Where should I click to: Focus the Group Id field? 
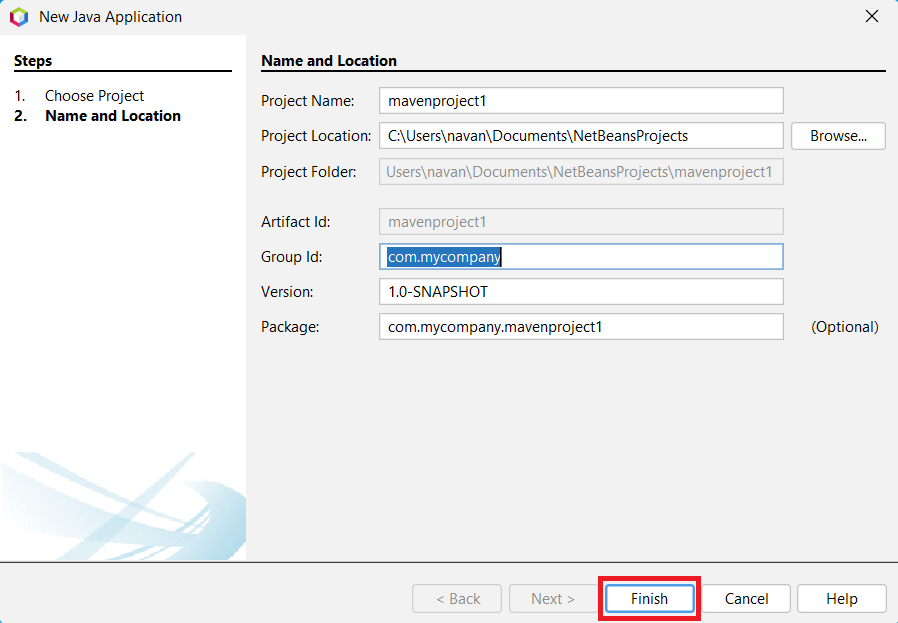[x=581, y=257]
